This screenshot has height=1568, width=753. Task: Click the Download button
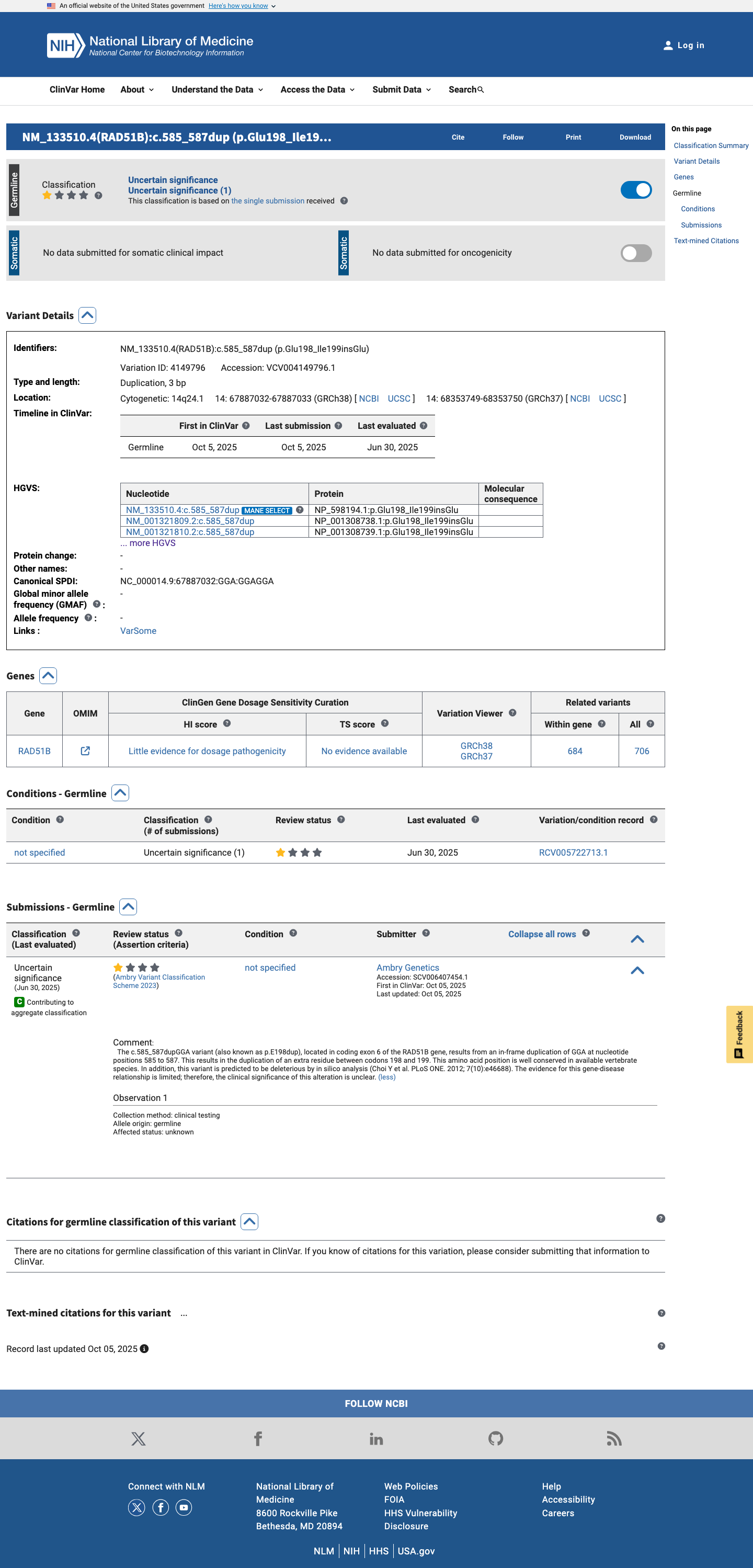pyautogui.click(x=635, y=138)
